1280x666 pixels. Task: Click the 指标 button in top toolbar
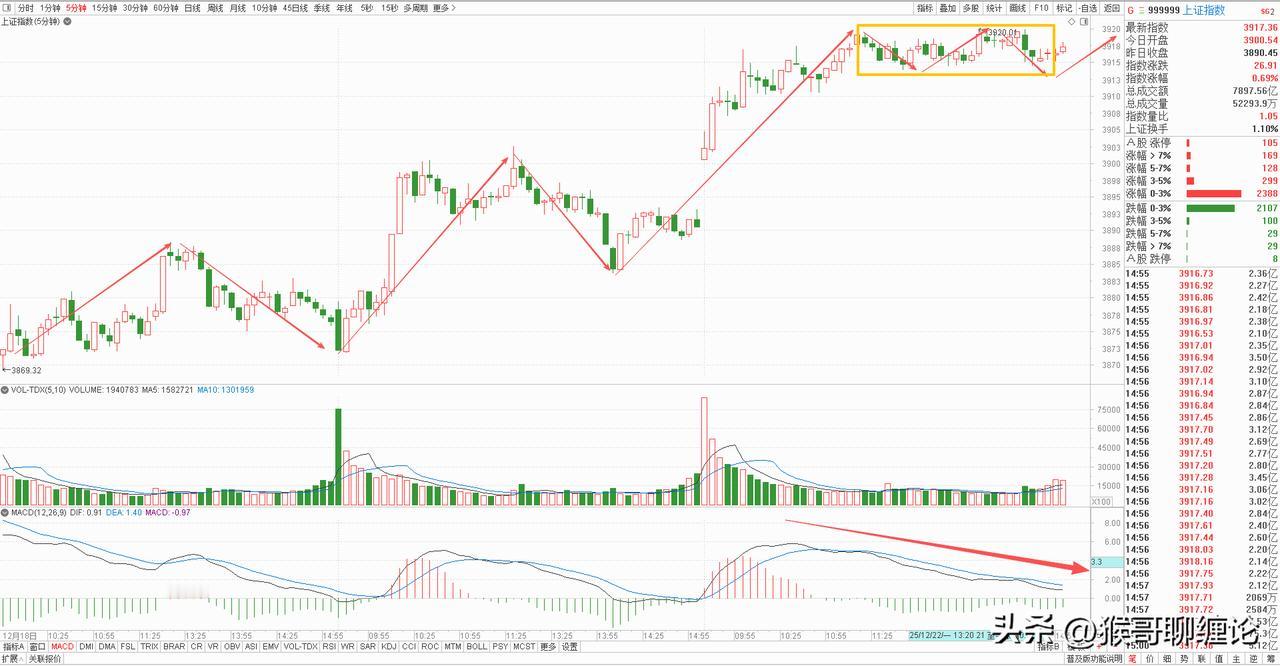[925, 8]
